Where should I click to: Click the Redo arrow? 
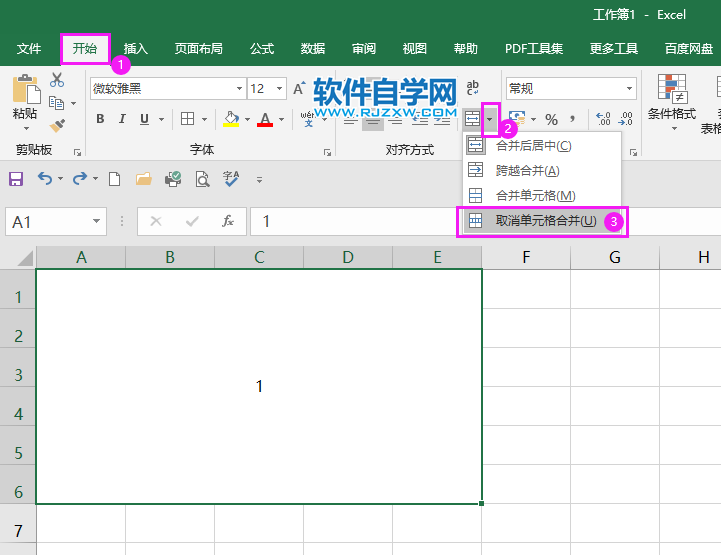click(x=80, y=178)
